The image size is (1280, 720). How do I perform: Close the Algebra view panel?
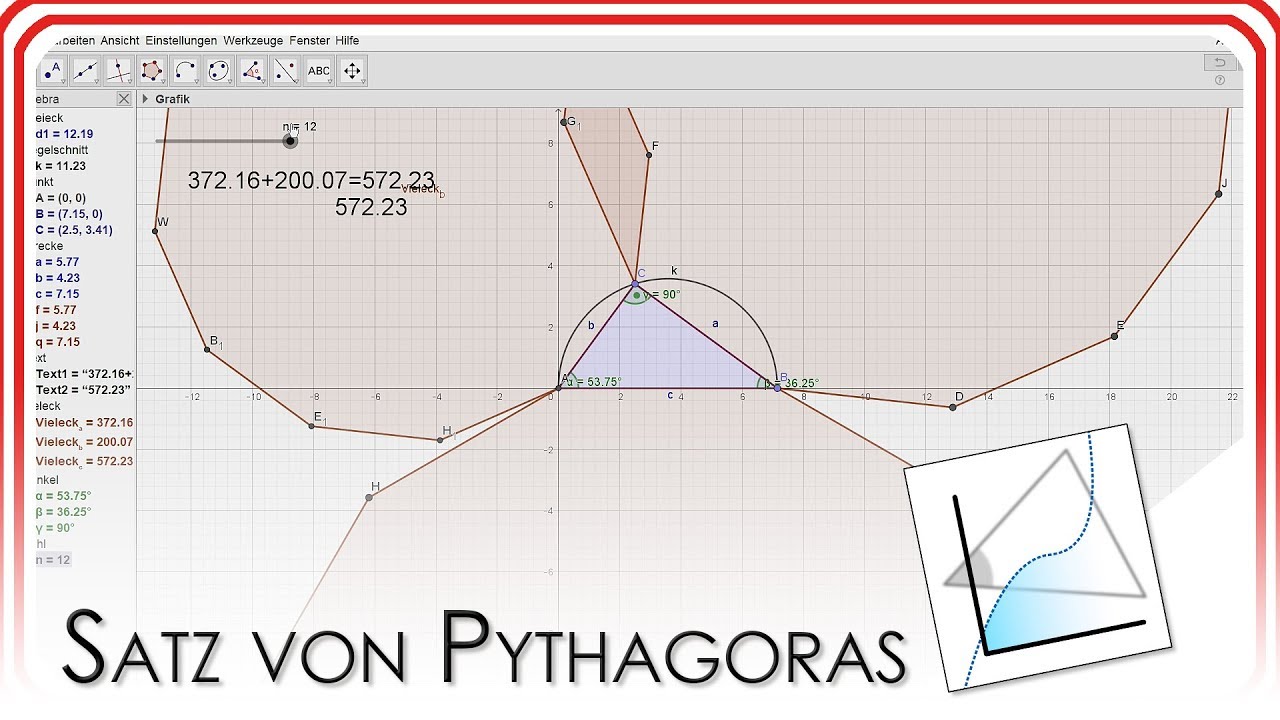coord(124,99)
